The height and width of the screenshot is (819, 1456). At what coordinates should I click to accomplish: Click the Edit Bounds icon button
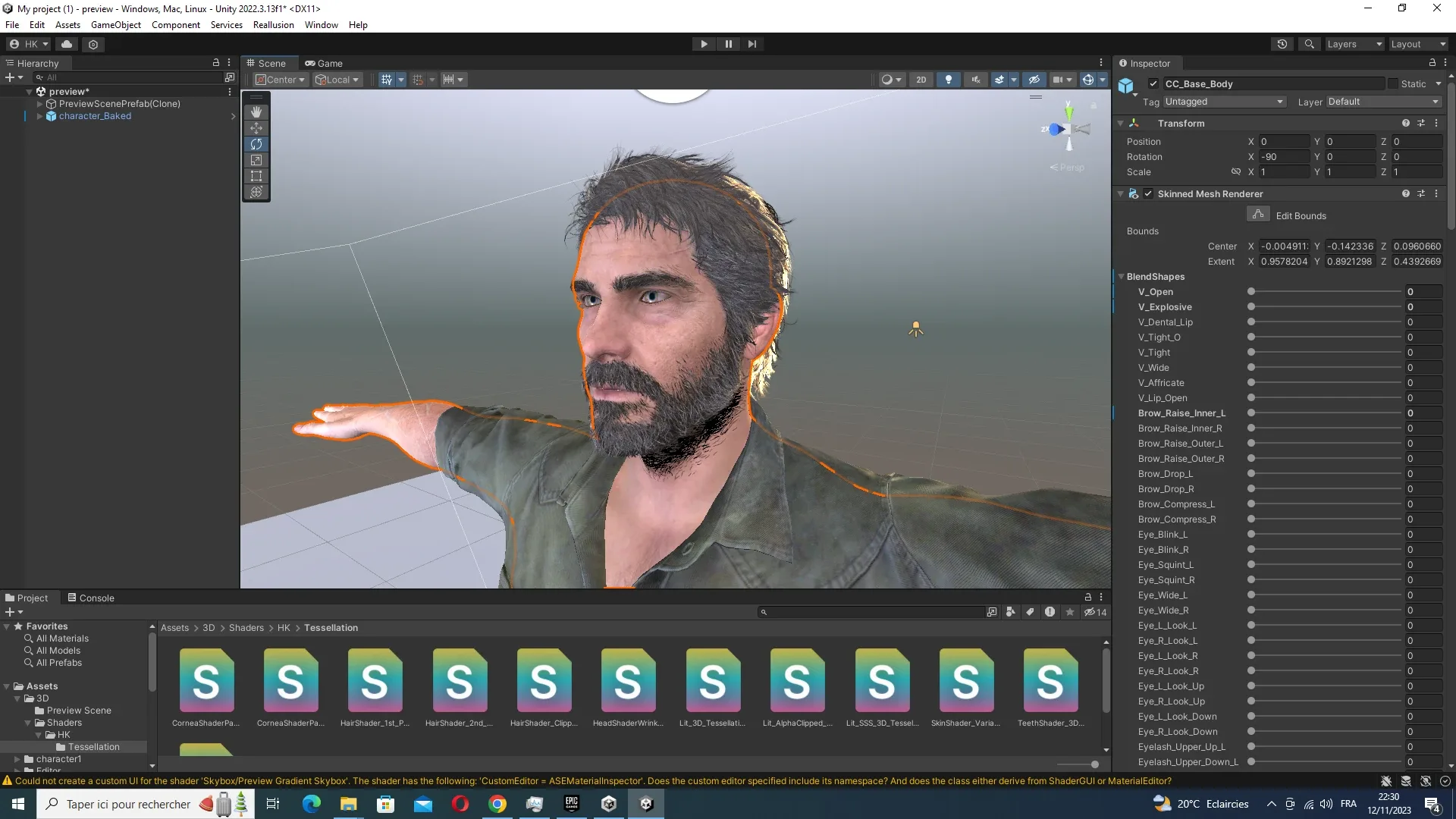coord(1258,215)
